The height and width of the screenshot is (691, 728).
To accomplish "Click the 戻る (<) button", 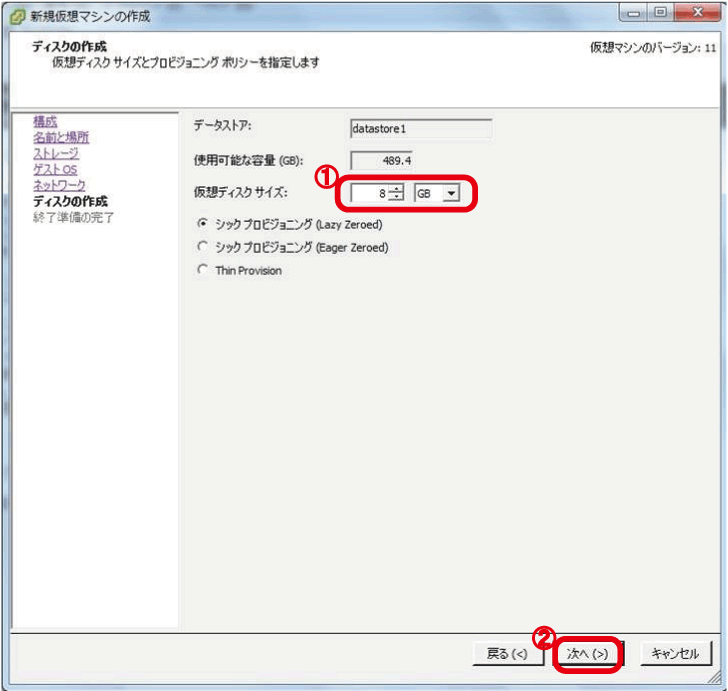I will 507,653.
